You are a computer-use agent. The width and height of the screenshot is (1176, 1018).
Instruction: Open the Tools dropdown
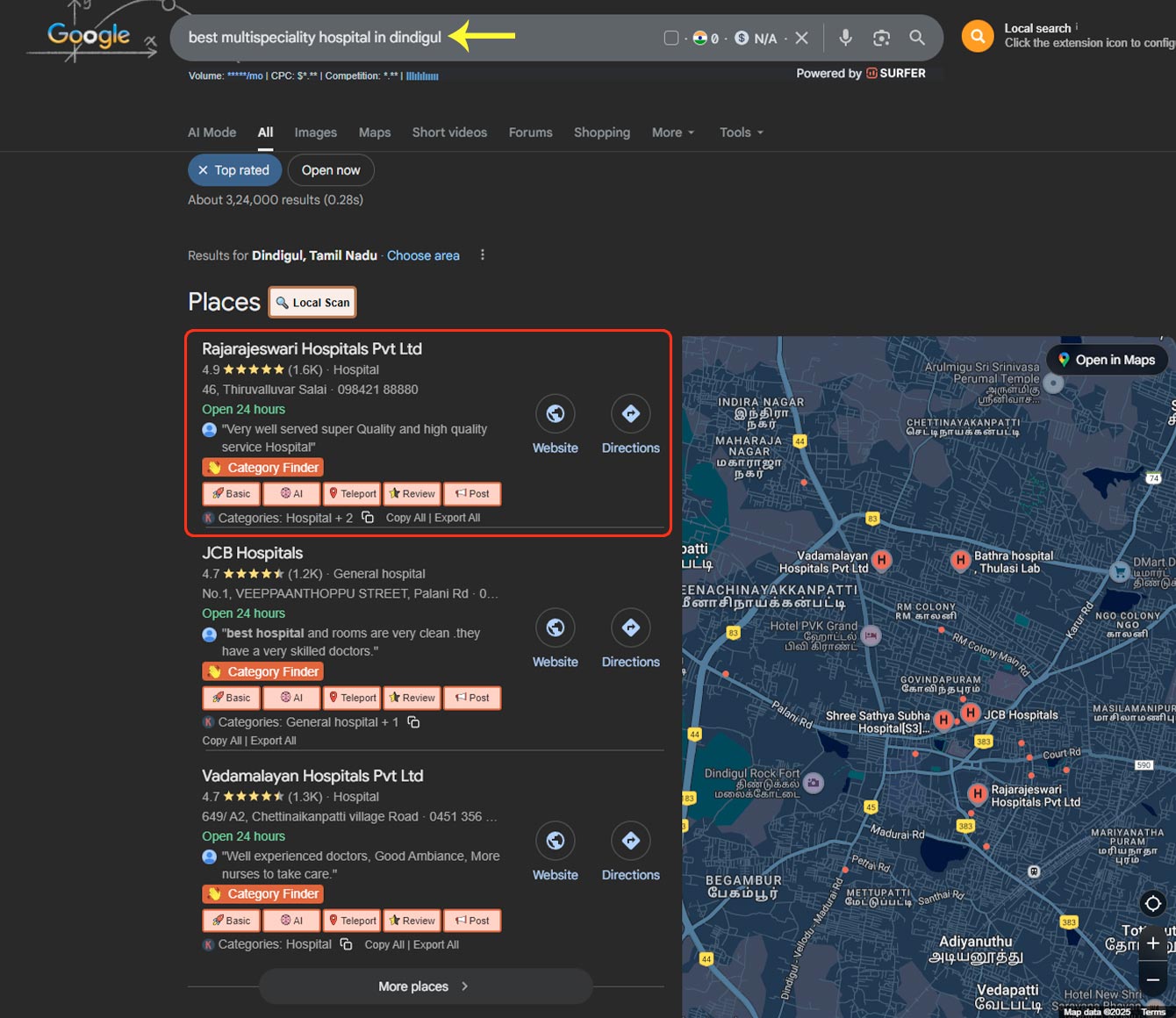point(742,133)
